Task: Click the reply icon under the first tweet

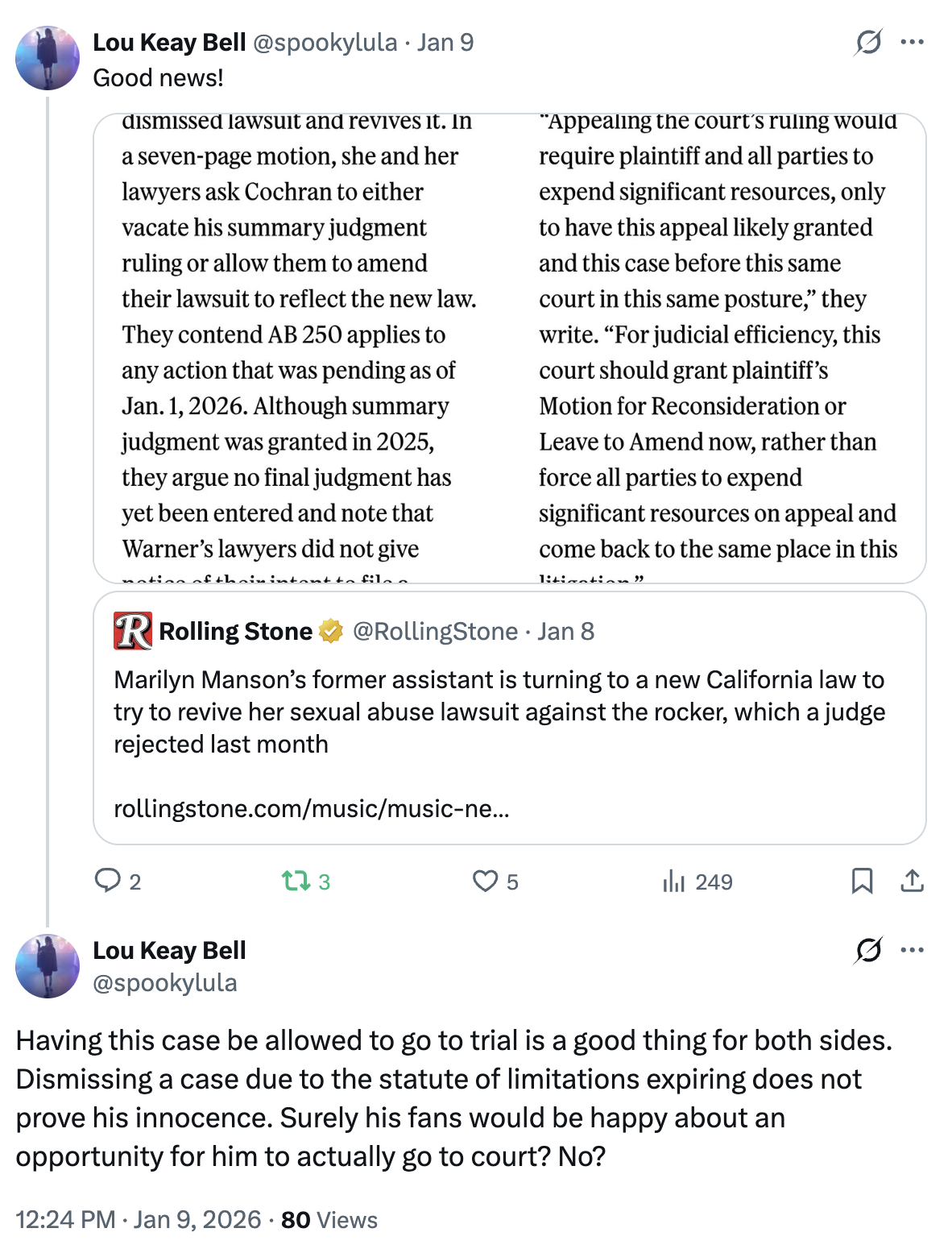Action: 107,881
